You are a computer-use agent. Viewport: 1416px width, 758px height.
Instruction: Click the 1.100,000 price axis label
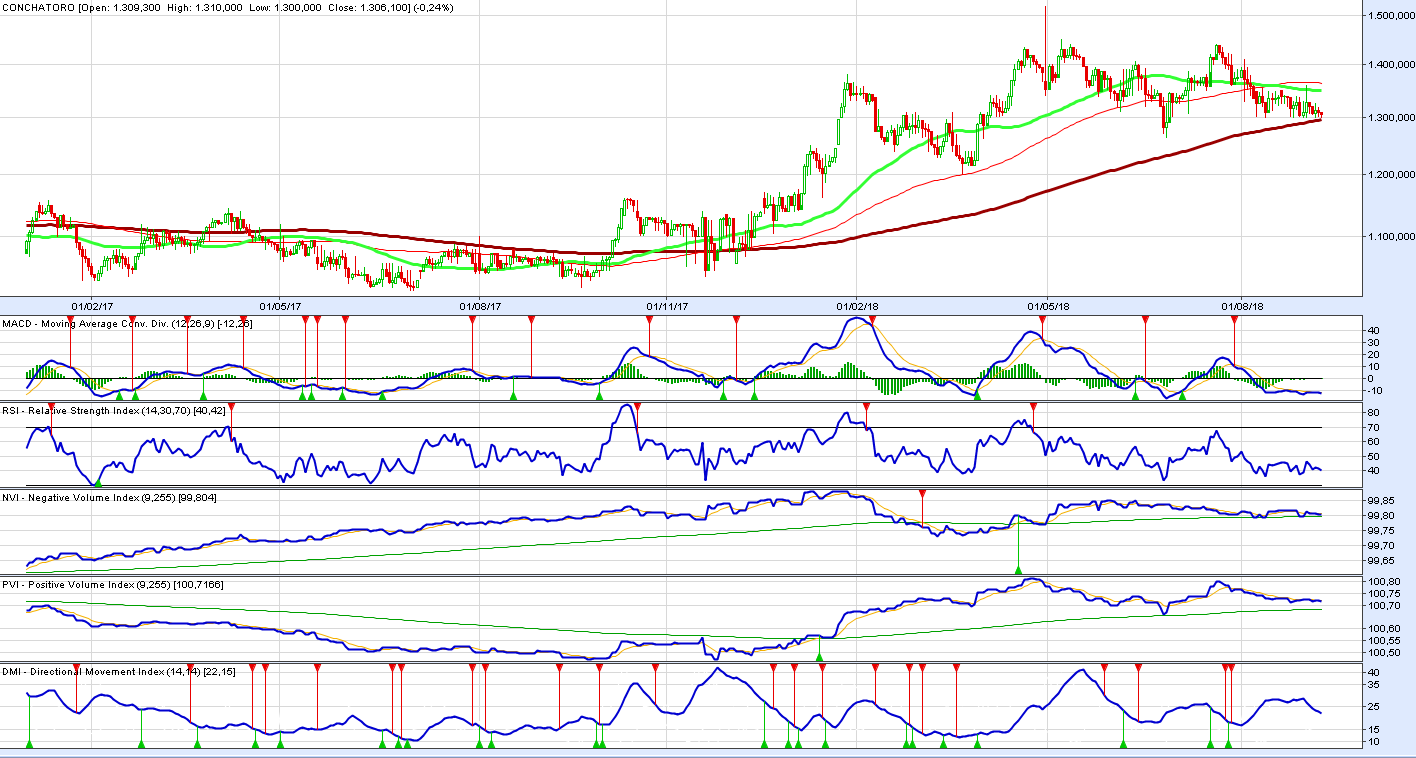pyautogui.click(x=1387, y=236)
